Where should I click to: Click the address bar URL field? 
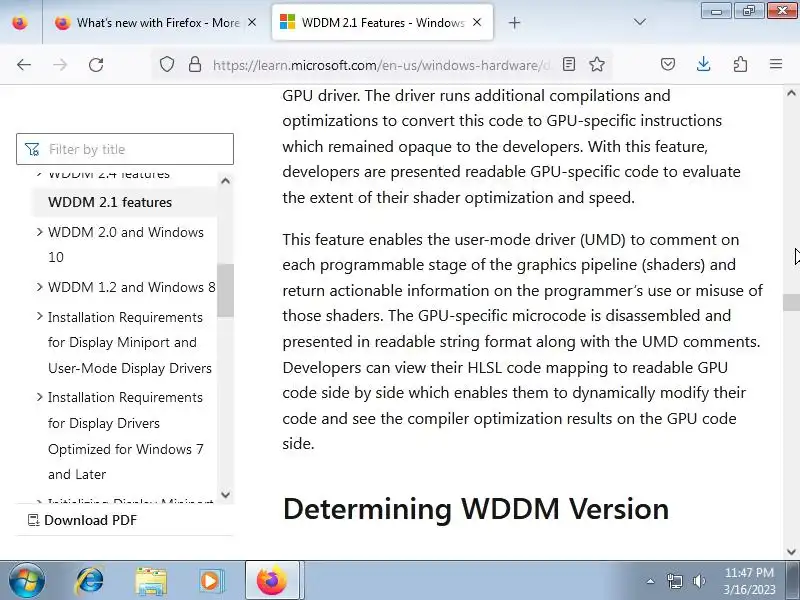pos(380,65)
